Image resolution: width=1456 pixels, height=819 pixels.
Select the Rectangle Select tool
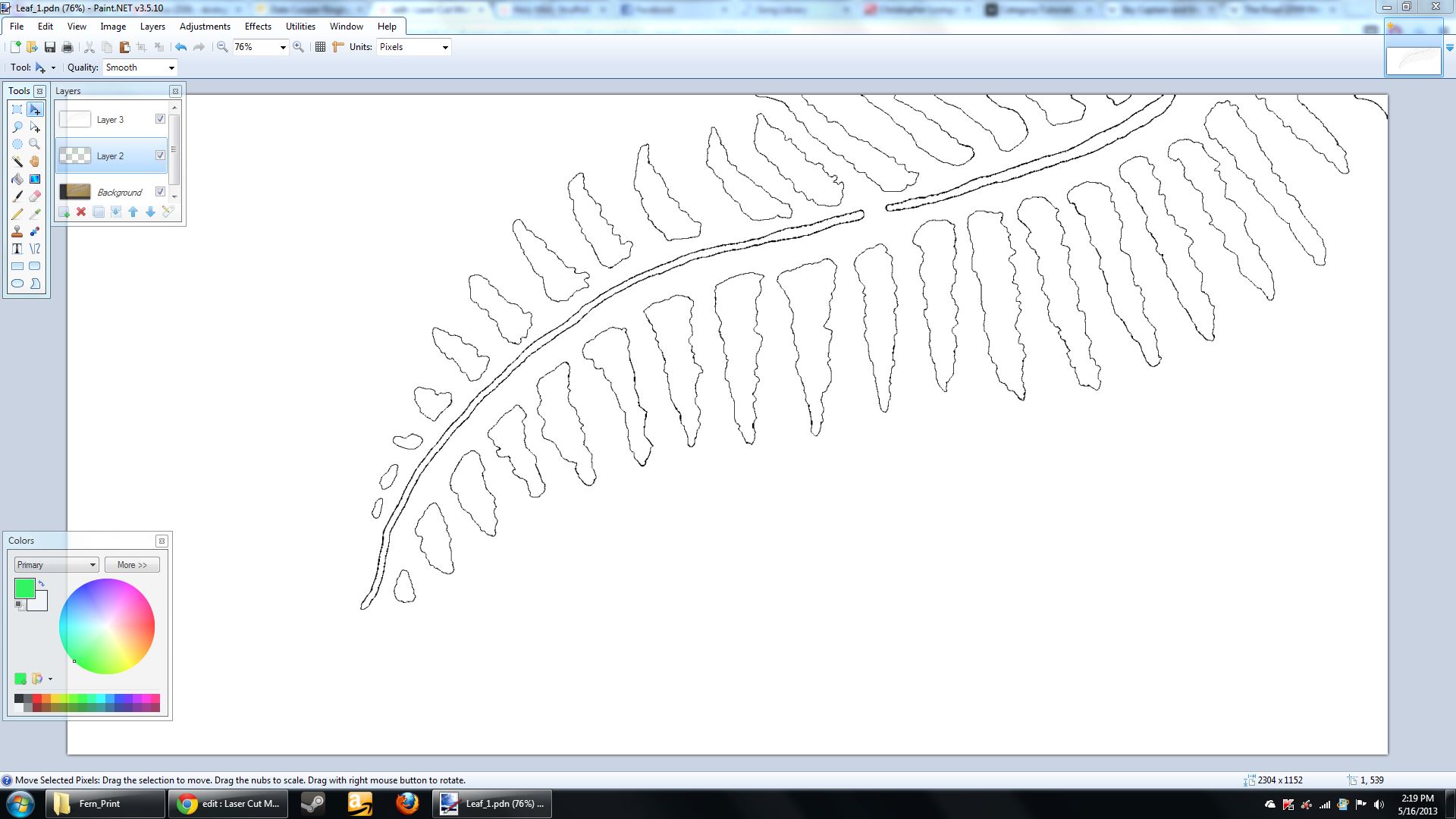pyautogui.click(x=17, y=109)
